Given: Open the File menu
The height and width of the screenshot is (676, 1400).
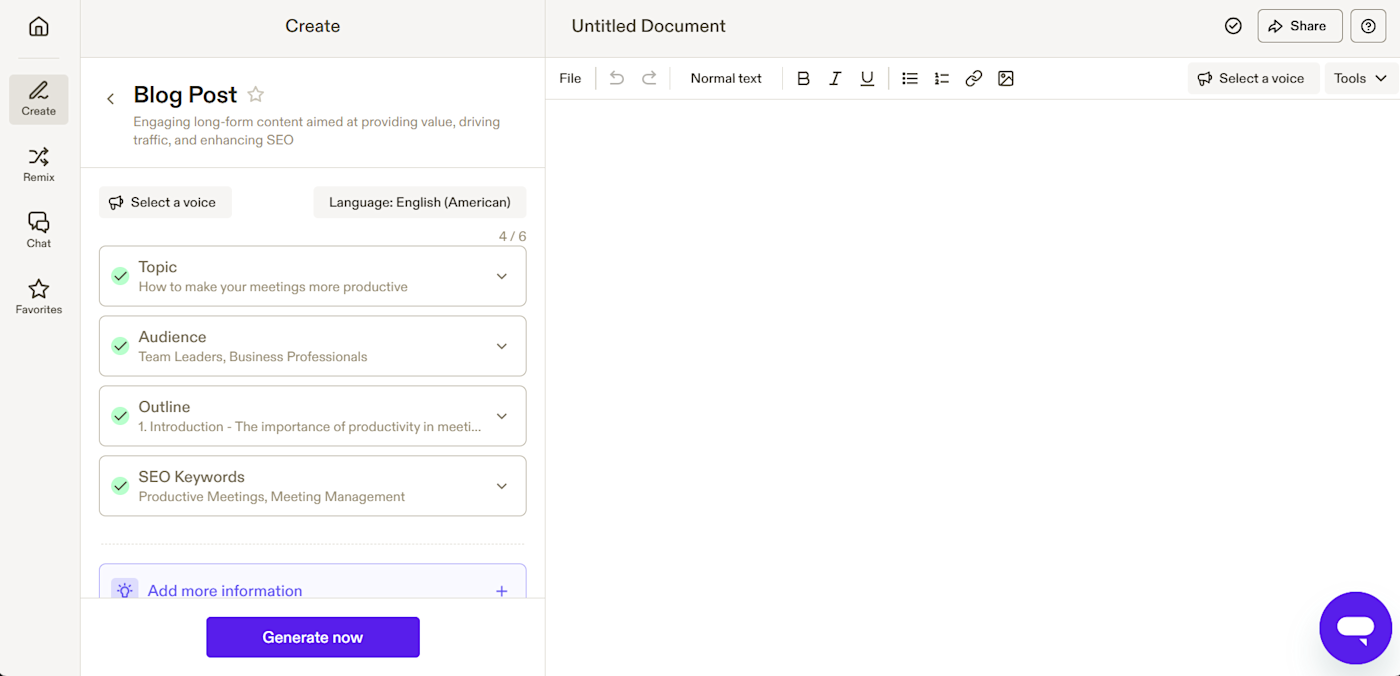Looking at the screenshot, I should coord(570,78).
